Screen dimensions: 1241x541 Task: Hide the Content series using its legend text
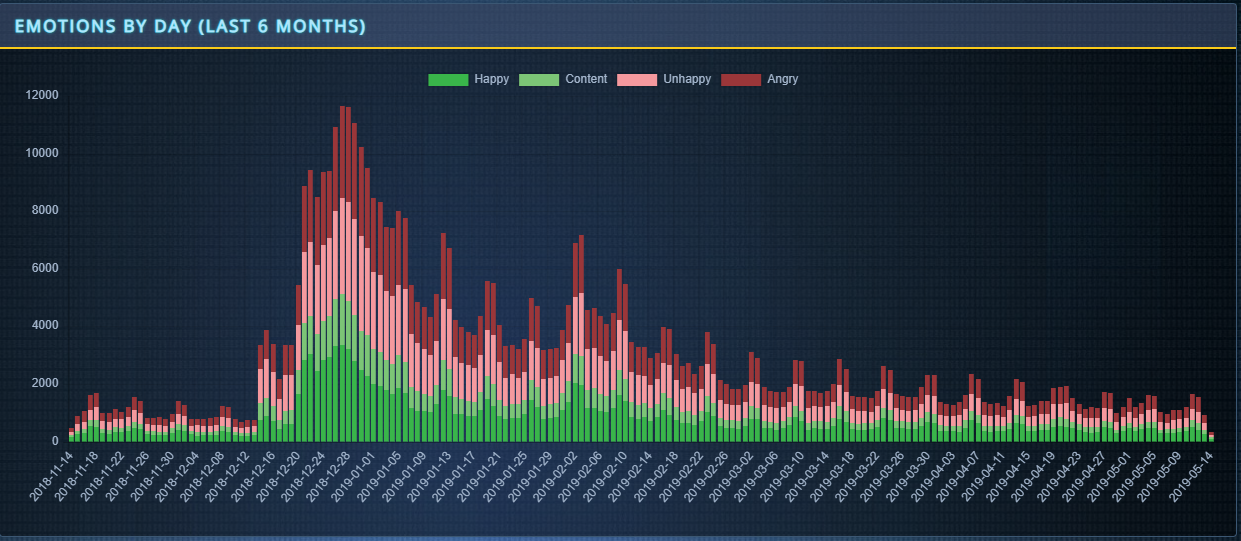[586, 79]
